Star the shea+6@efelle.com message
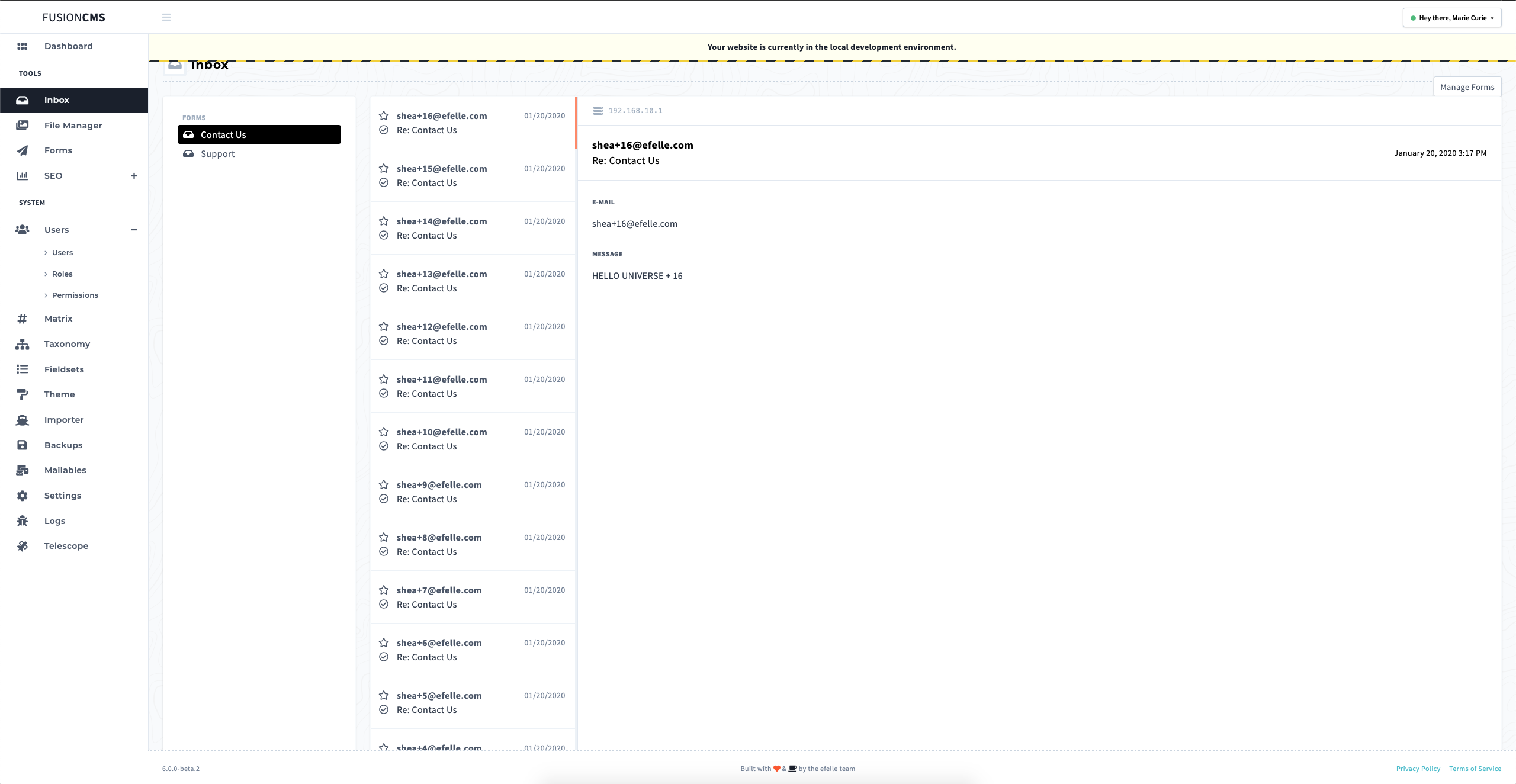 point(384,643)
